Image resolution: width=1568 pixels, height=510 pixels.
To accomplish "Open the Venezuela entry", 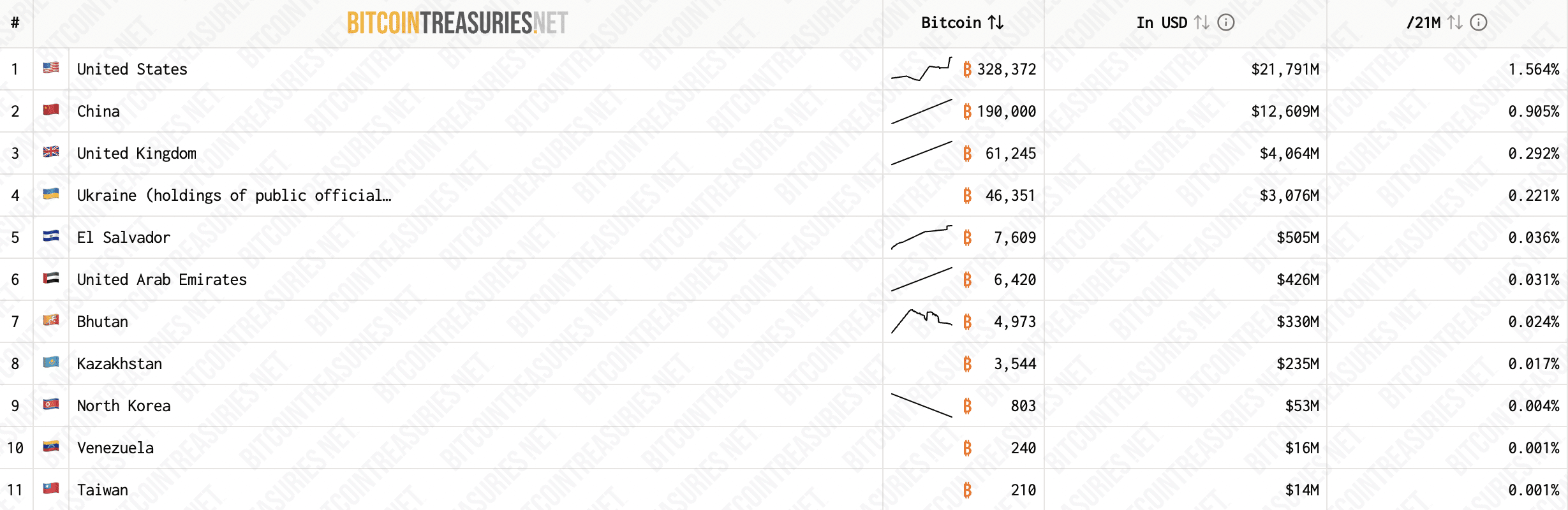I will pyautogui.click(x=115, y=448).
